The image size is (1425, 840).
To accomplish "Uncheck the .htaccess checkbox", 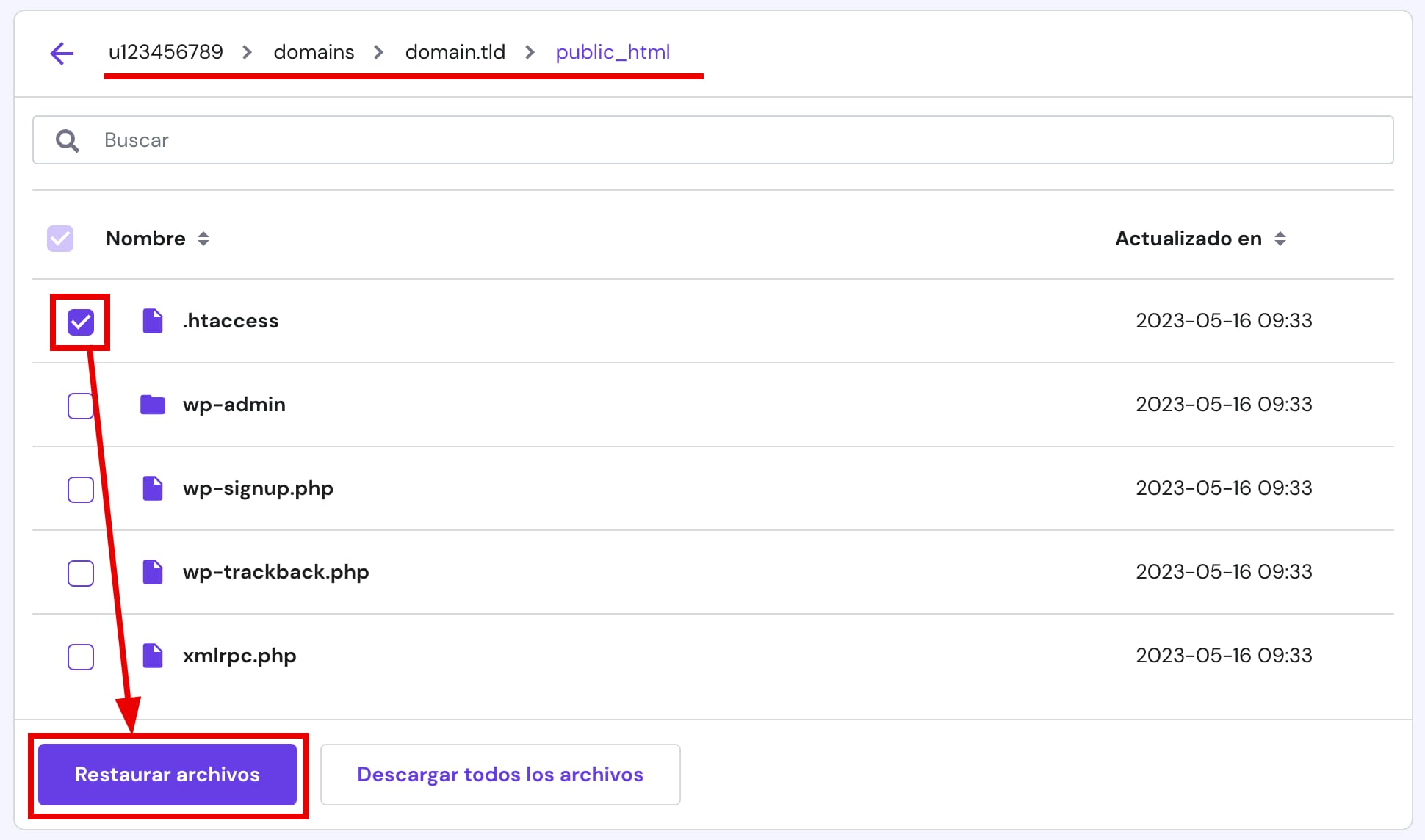I will 81,322.
